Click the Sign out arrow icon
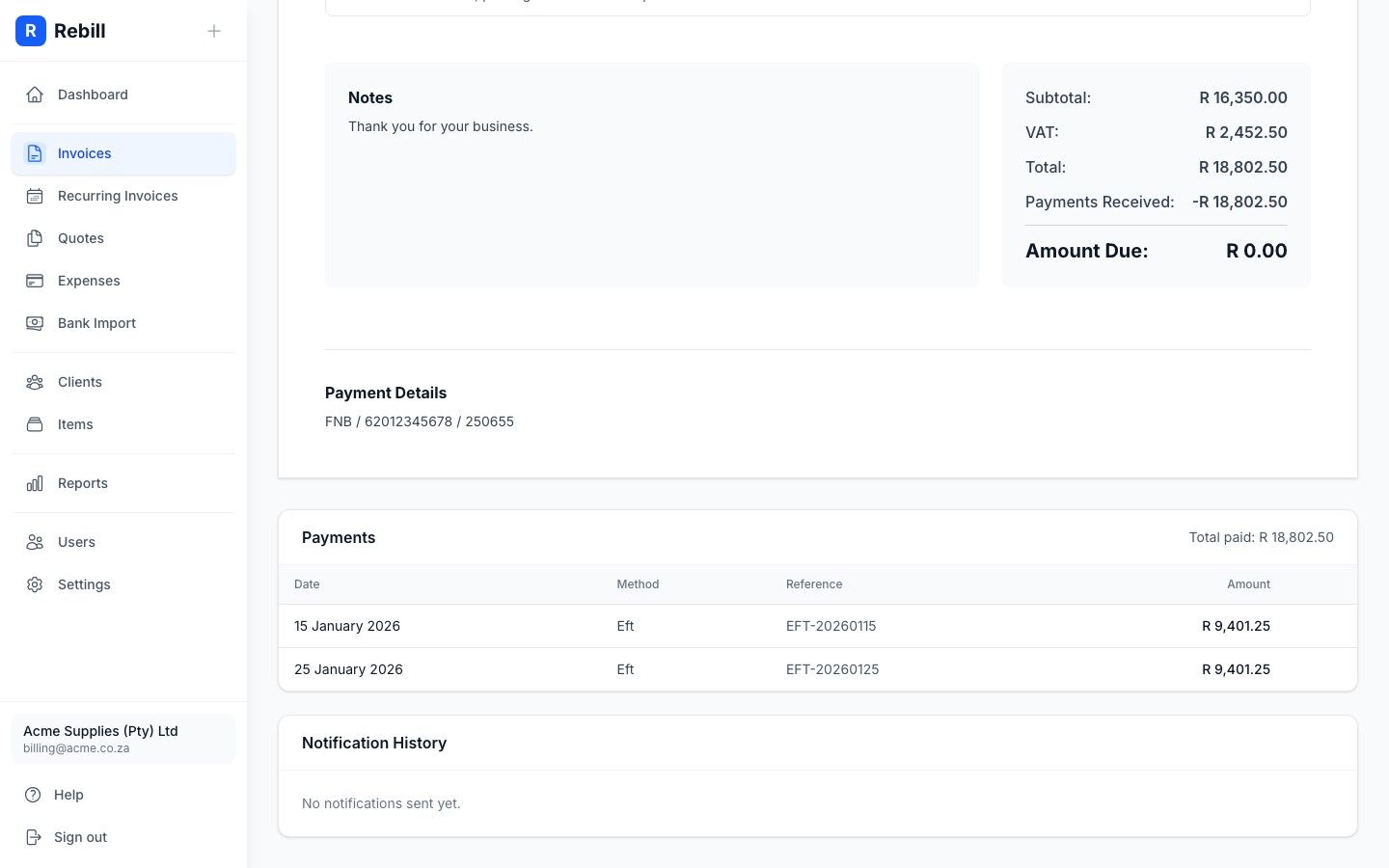The image size is (1389, 868). tap(33, 837)
